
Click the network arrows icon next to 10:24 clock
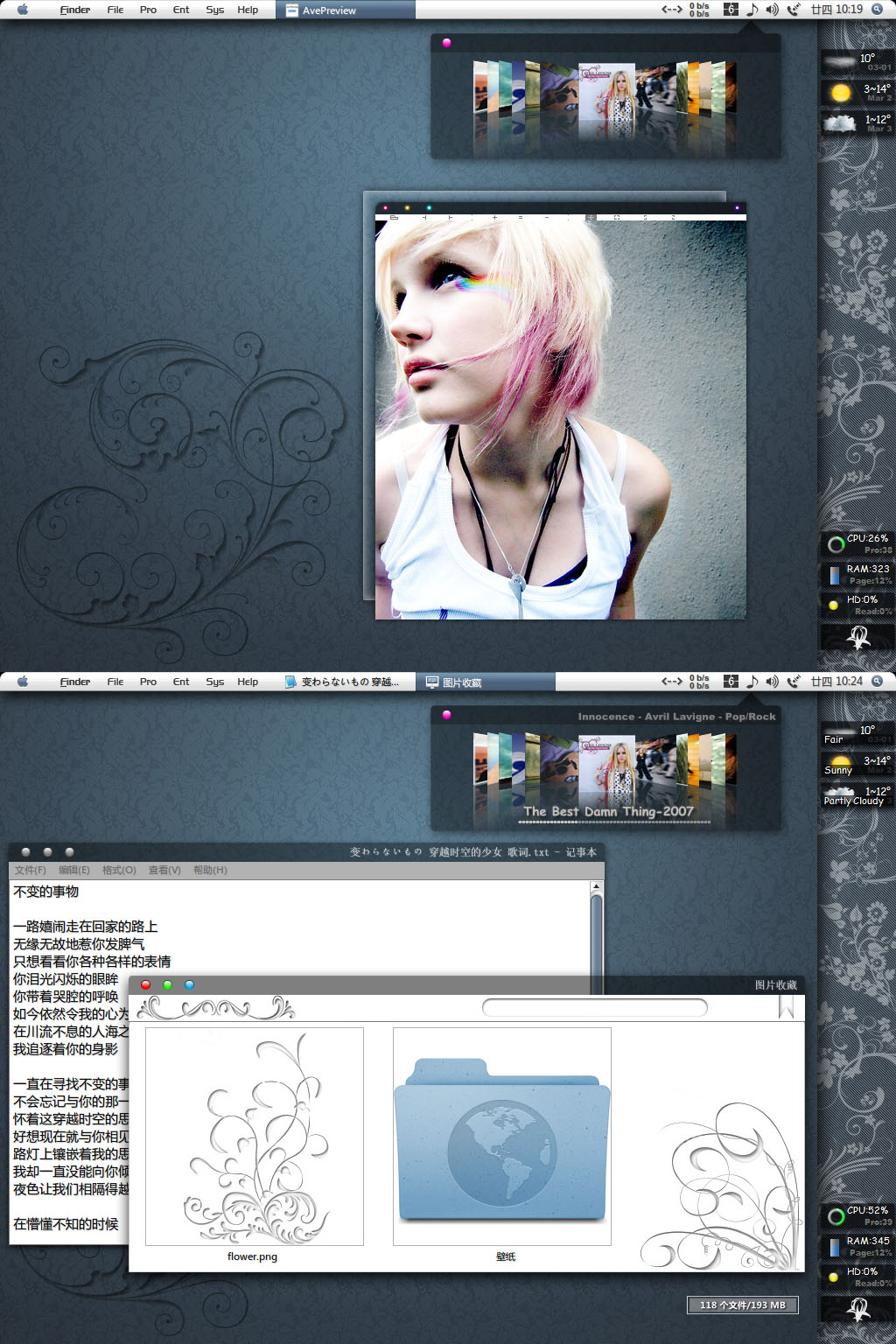click(672, 682)
